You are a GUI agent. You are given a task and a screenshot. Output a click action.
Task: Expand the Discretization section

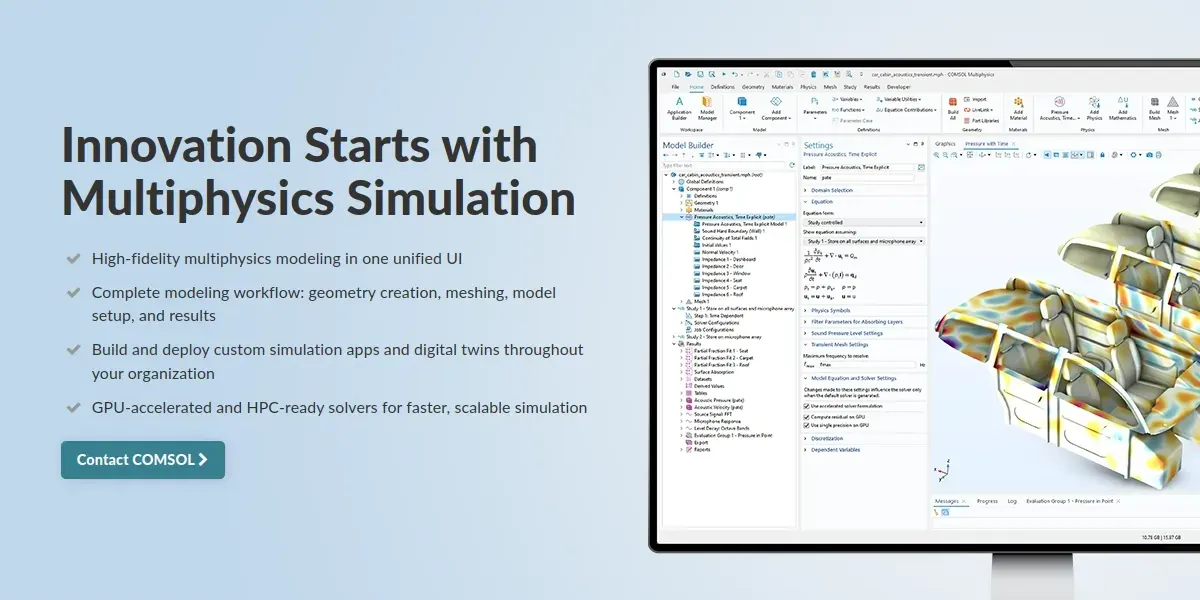826,438
